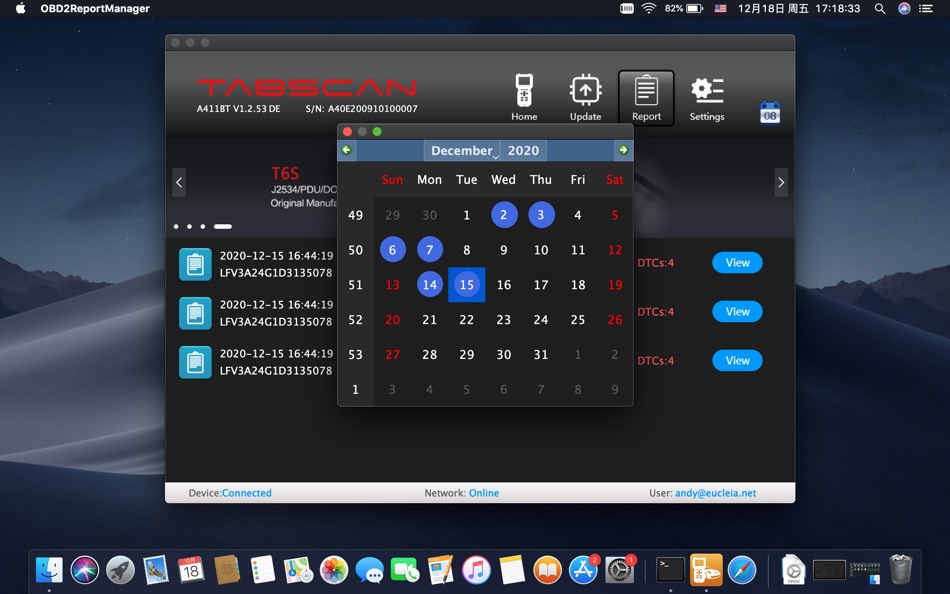View the third report entry
This screenshot has height=594, width=950.
pos(737,361)
